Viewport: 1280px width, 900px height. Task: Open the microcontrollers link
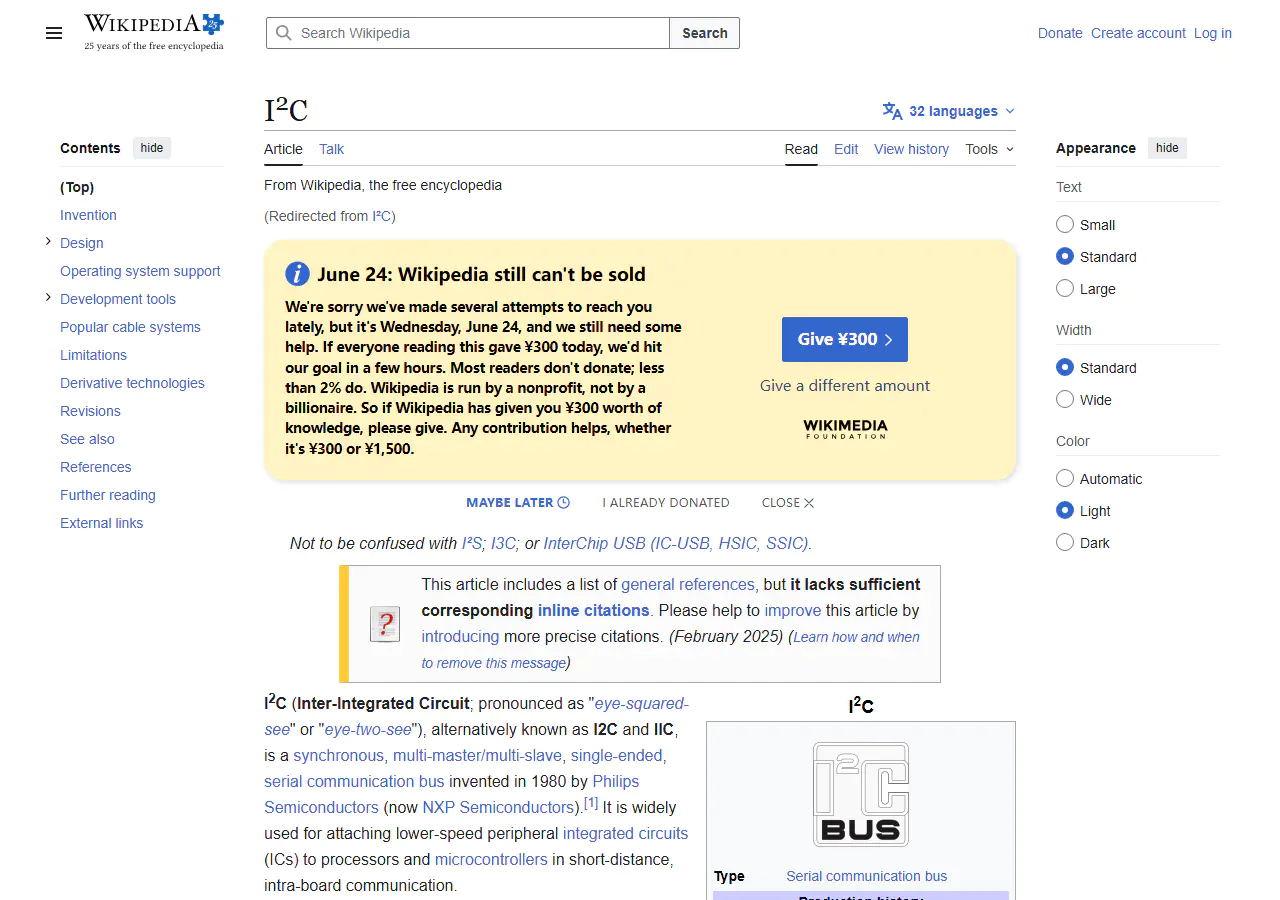pyautogui.click(x=491, y=859)
